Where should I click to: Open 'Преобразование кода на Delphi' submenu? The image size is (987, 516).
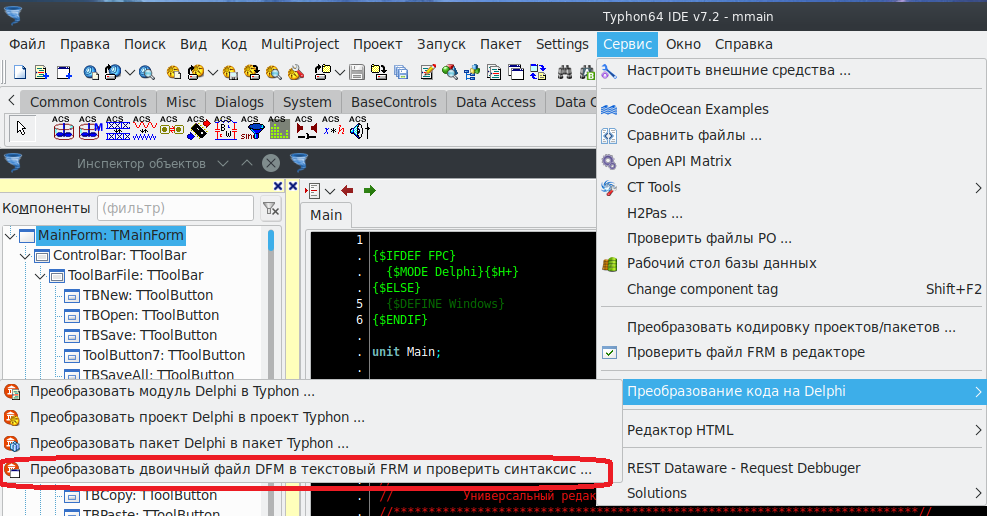coord(804,391)
